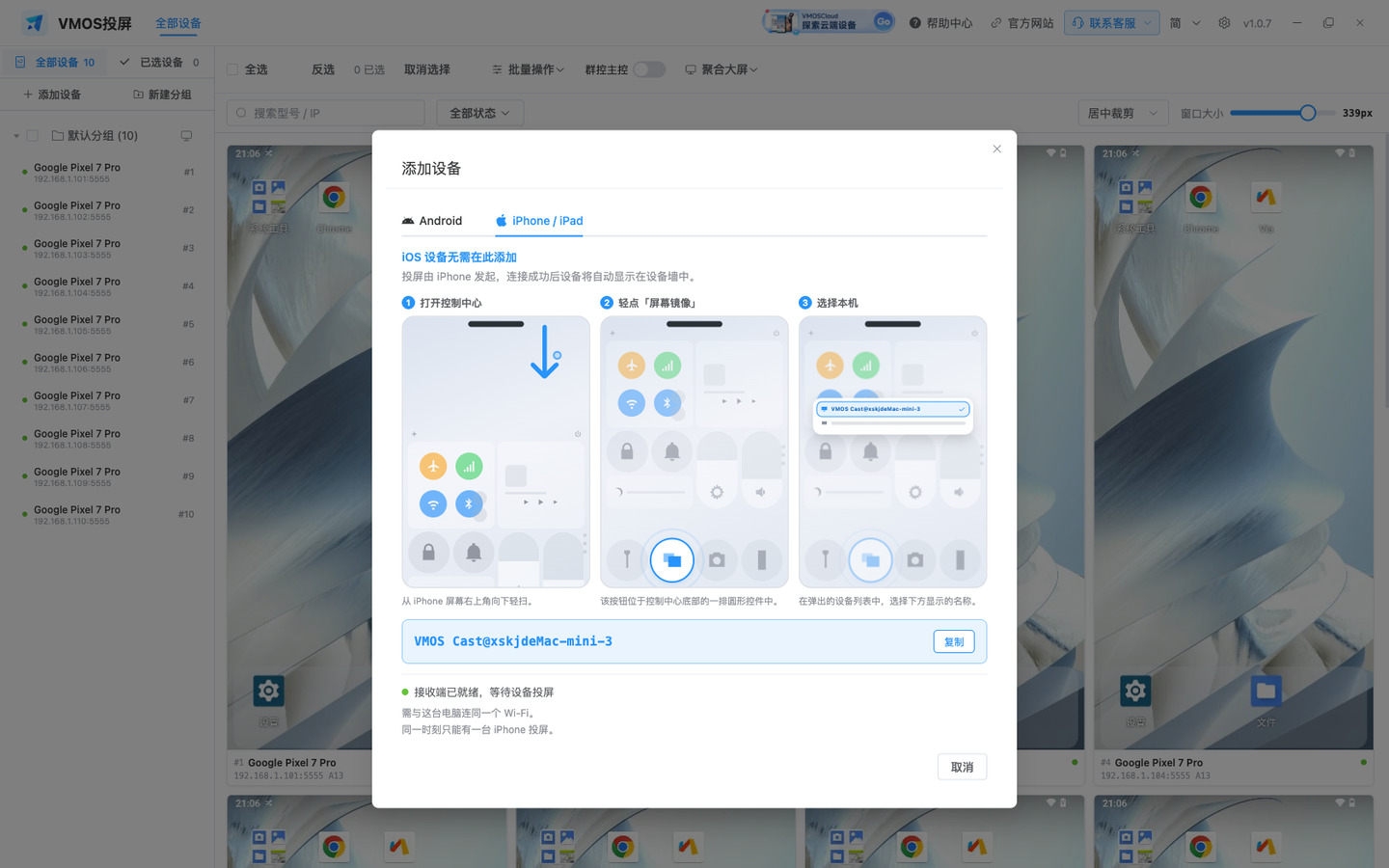Switch to the 已选设备 0 tab

(159, 62)
